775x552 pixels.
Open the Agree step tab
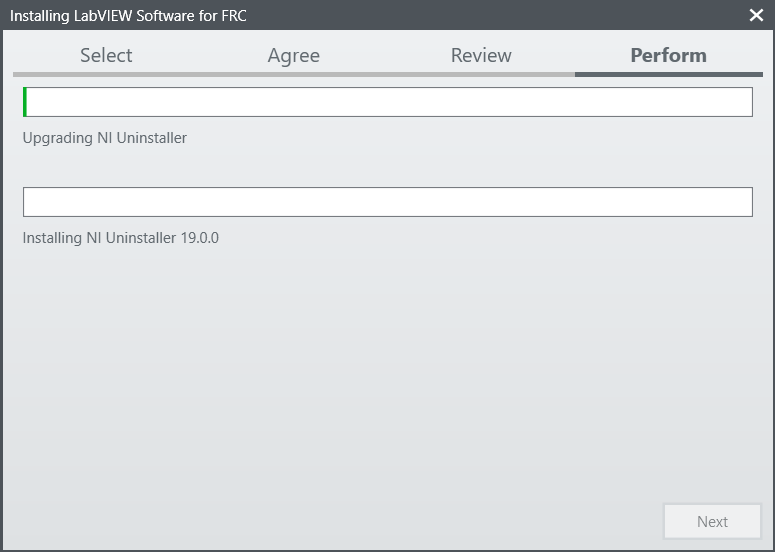point(294,55)
